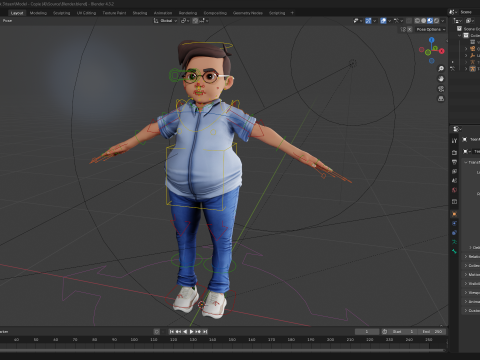Toggle auto keying button in timeline
This screenshot has width=480, height=360.
coord(156,331)
